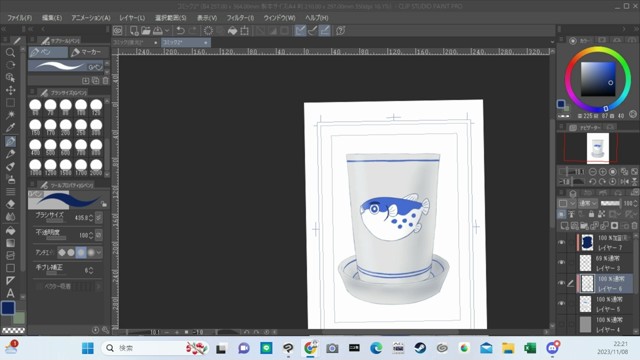Click the main drawing color dark blue swatch
Viewport: 640px width, 360px height.
pyautogui.click(x=8, y=308)
